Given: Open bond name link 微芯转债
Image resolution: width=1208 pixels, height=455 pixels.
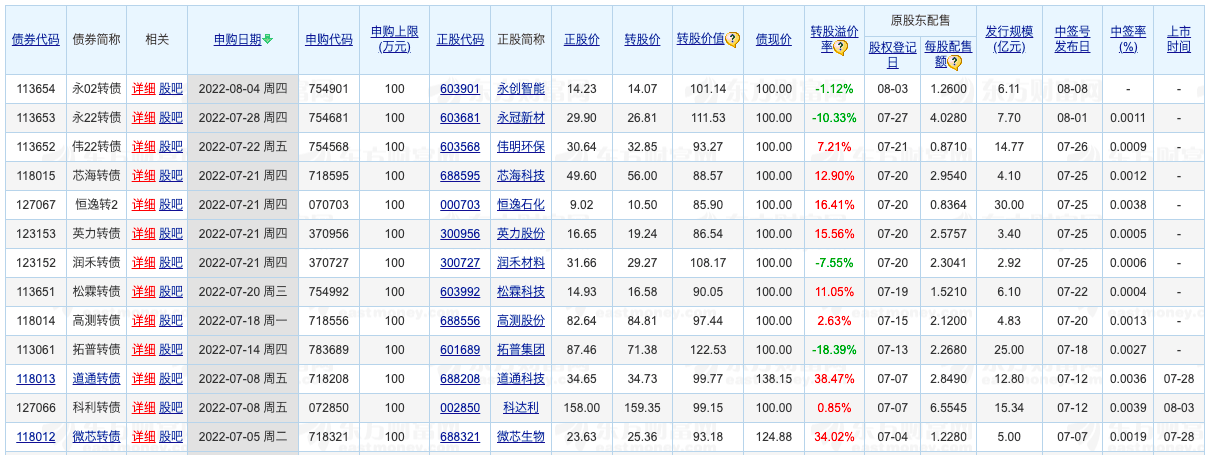Looking at the screenshot, I should pyautogui.click(x=97, y=437).
